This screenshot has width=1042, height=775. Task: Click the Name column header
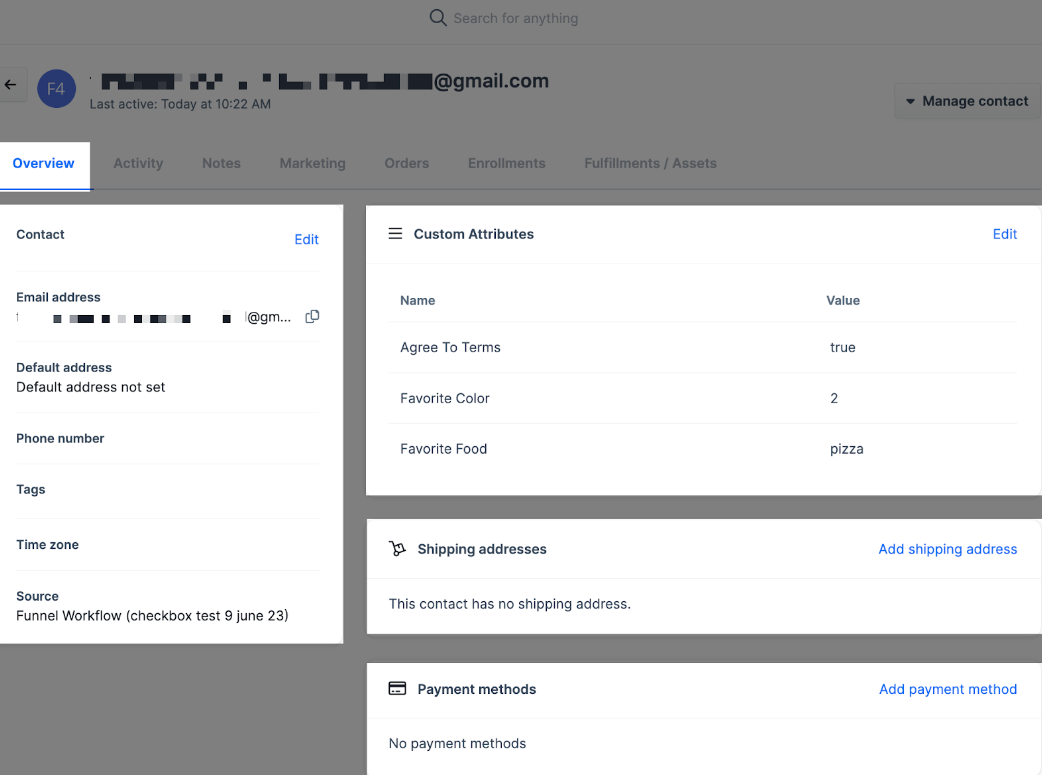(417, 300)
